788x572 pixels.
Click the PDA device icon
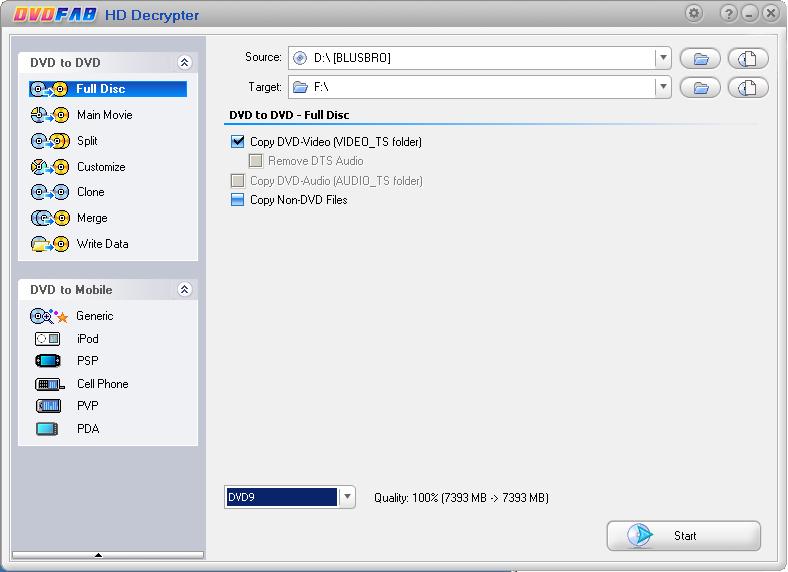click(47, 429)
